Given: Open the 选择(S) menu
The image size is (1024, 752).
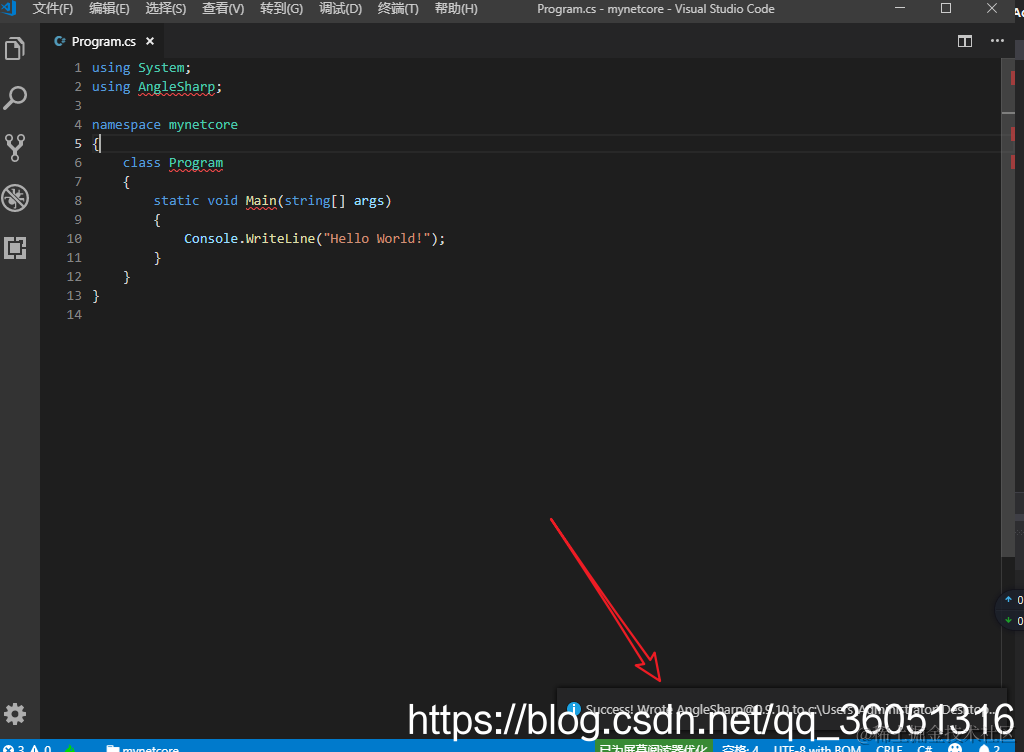Looking at the screenshot, I should 165,9.
